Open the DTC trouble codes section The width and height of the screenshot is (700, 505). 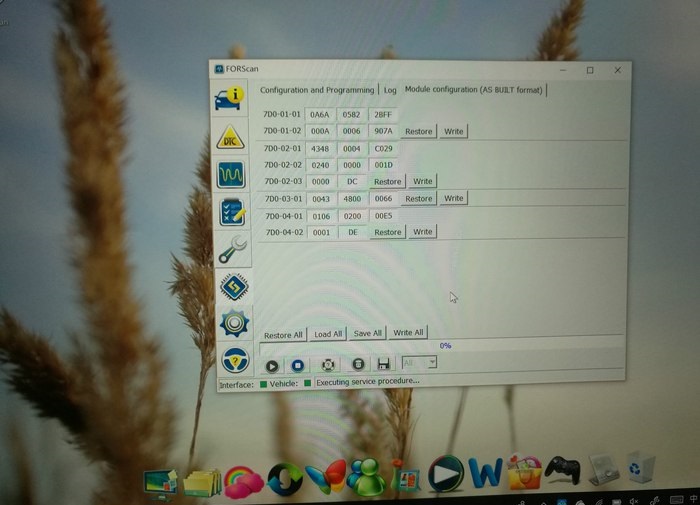(x=230, y=138)
